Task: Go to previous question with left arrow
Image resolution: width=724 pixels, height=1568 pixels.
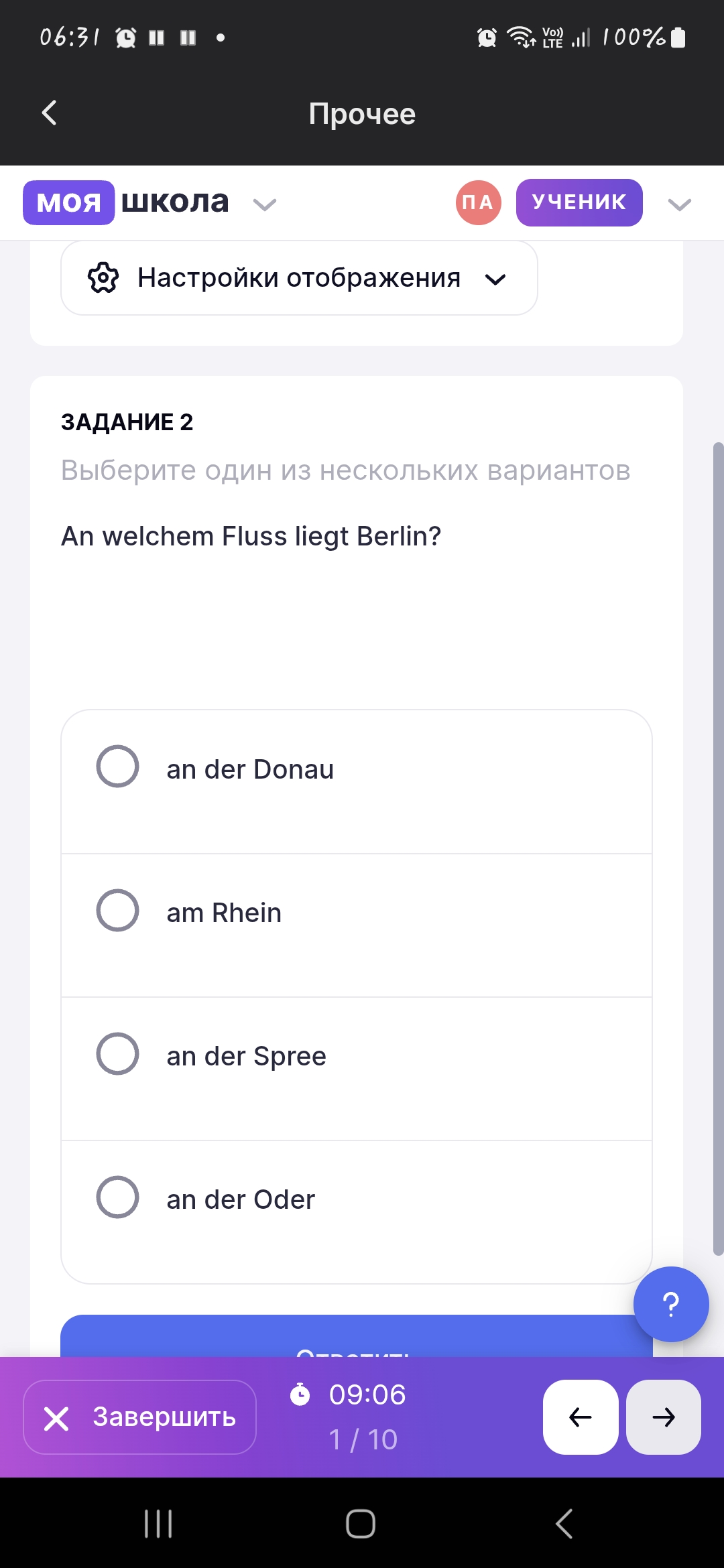Action: coord(581,1417)
